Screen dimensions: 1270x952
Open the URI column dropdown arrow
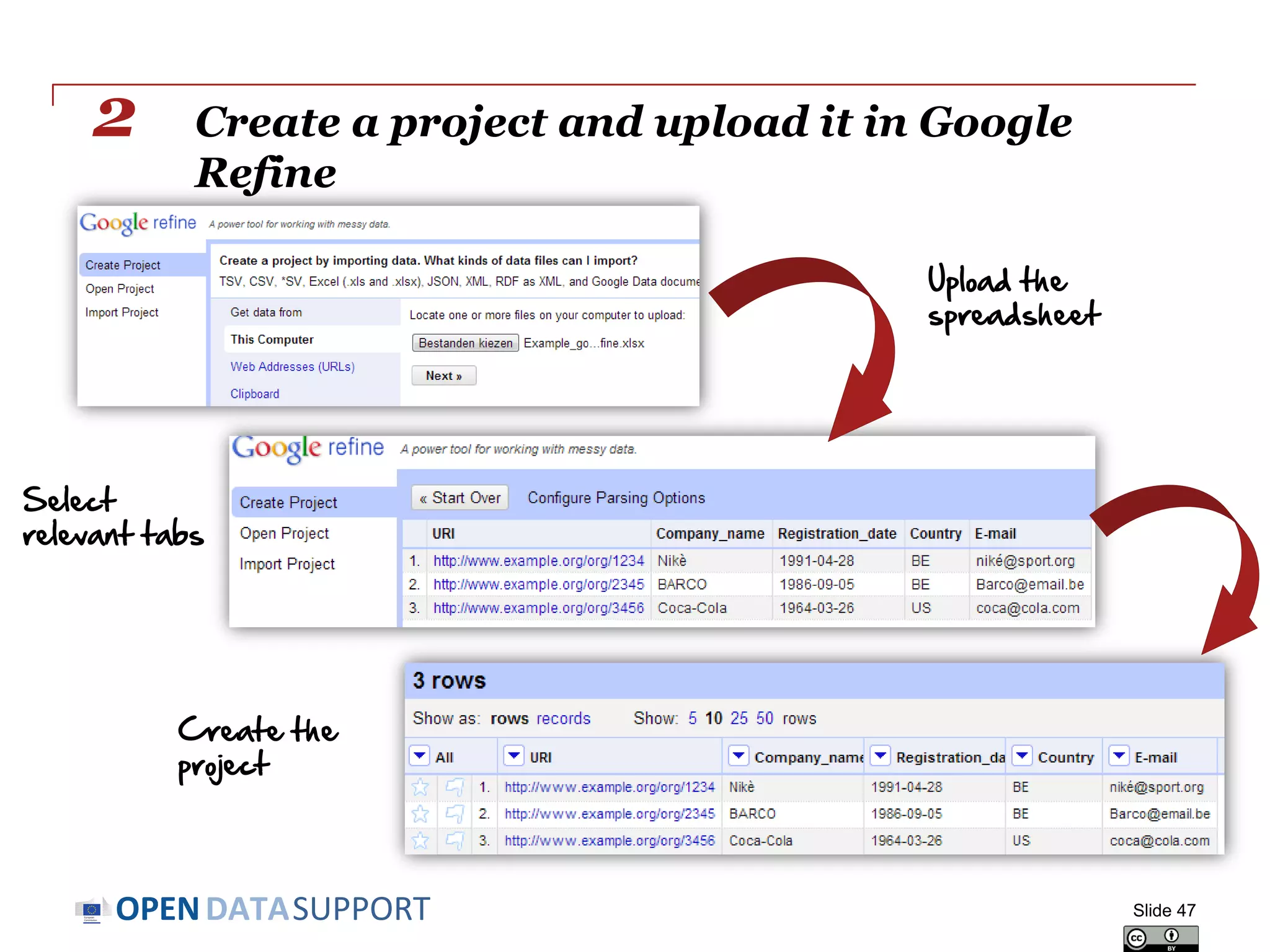pos(513,756)
